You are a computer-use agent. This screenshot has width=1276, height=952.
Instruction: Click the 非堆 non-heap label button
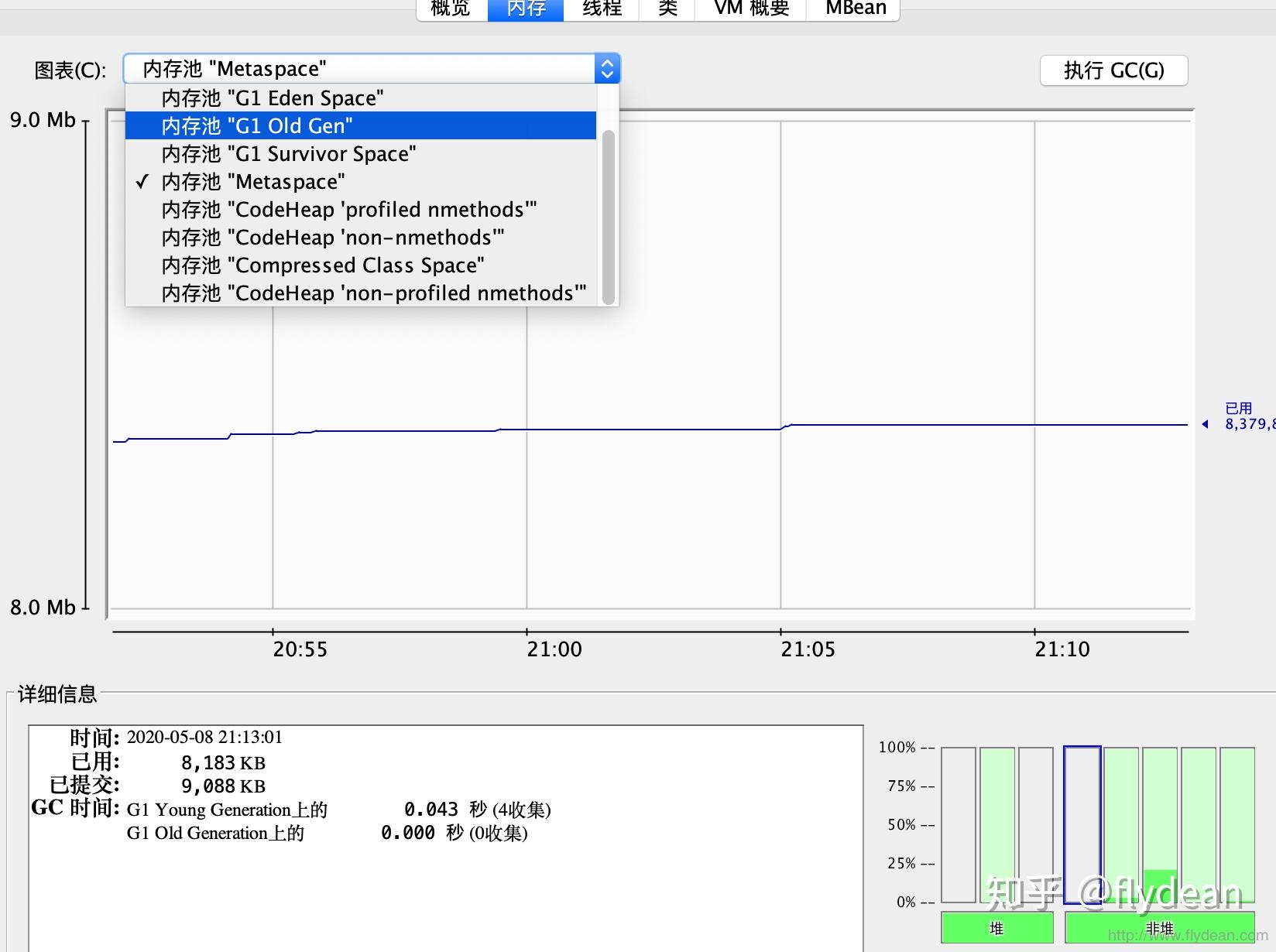pyautogui.click(x=1160, y=927)
